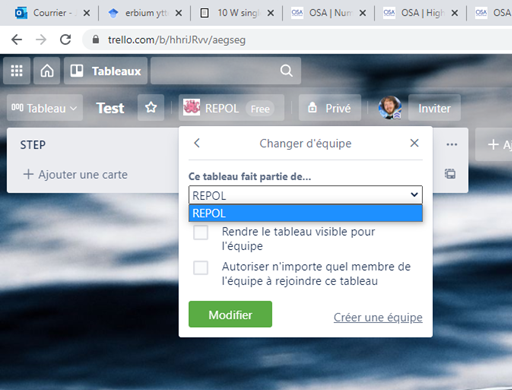512x390 pixels.
Task: Star the Test board
Action: click(151, 108)
